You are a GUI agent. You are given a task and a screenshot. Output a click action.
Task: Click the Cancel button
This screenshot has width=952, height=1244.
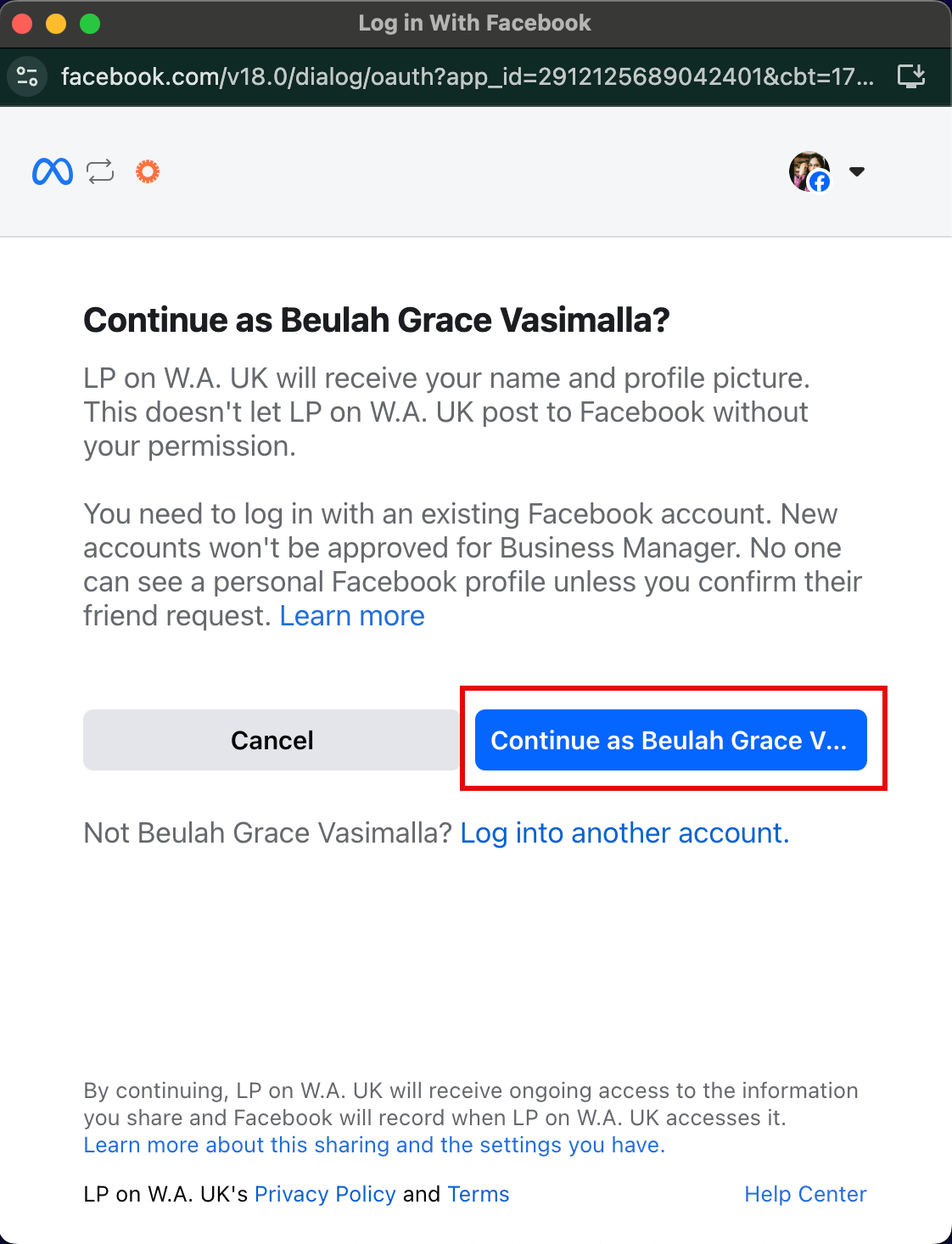[x=272, y=740]
